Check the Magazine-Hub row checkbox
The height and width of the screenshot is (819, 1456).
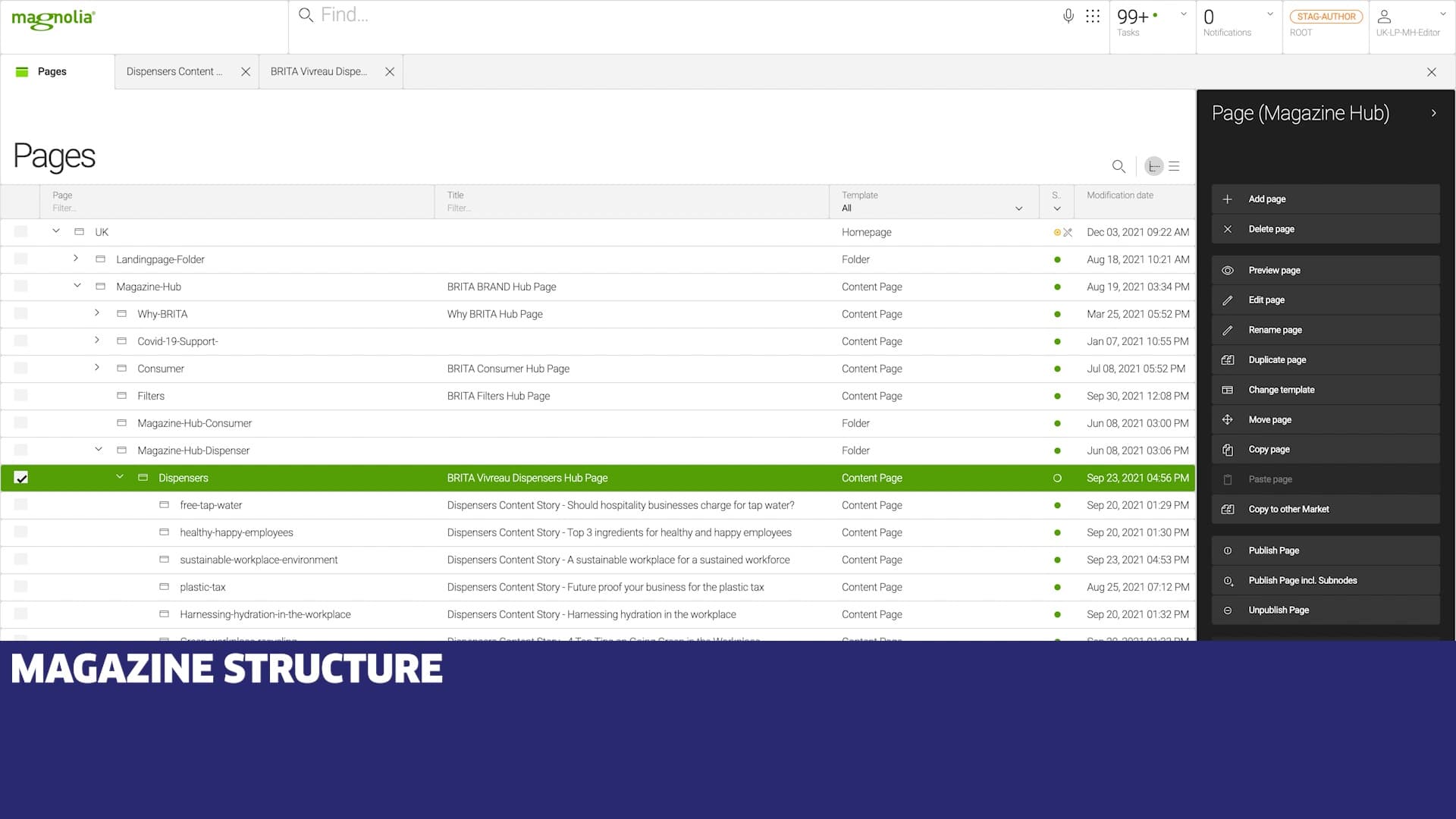[21, 287]
